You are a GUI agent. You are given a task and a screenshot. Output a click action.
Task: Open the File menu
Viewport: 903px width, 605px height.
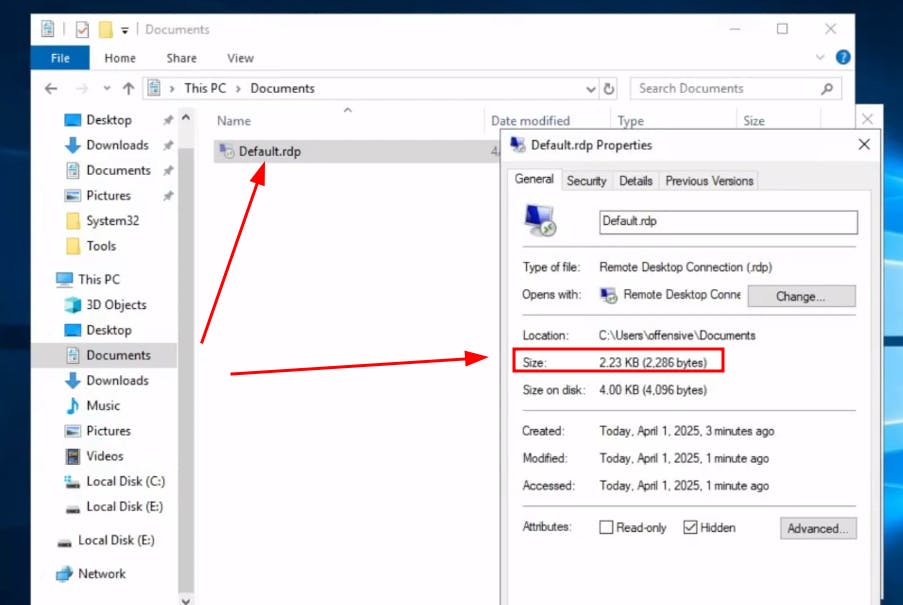(x=60, y=58)
